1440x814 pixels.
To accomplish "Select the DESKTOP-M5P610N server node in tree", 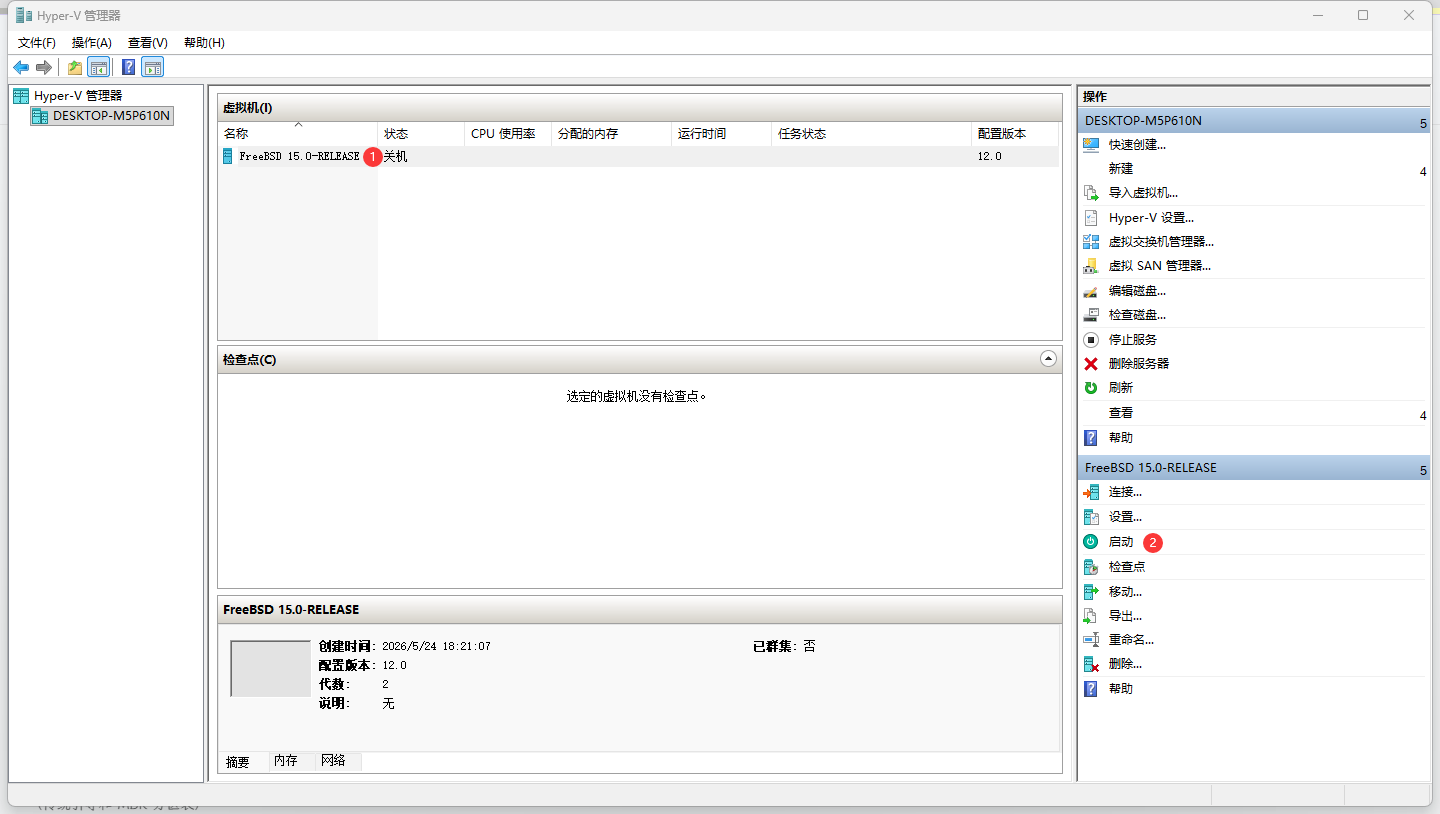I will (101, 116).
